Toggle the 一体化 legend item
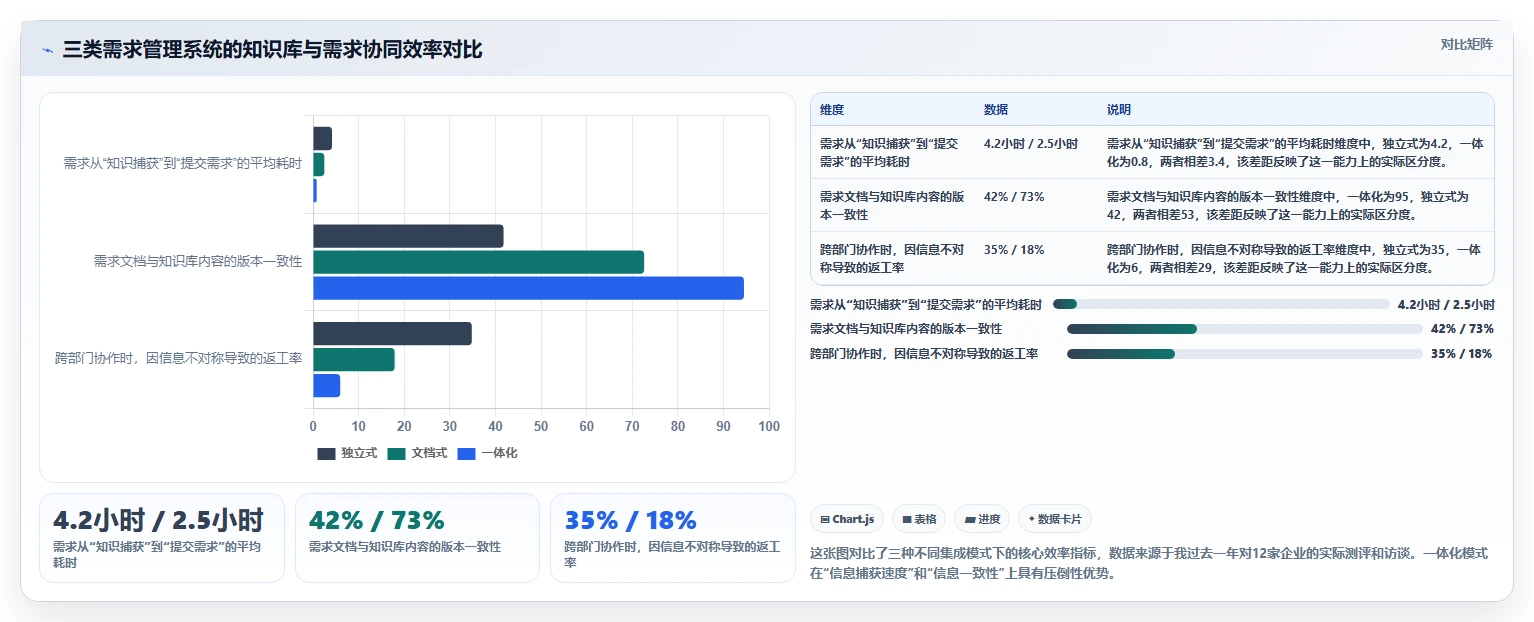This screenshot has height=622, width=1534. coord(487,453)
